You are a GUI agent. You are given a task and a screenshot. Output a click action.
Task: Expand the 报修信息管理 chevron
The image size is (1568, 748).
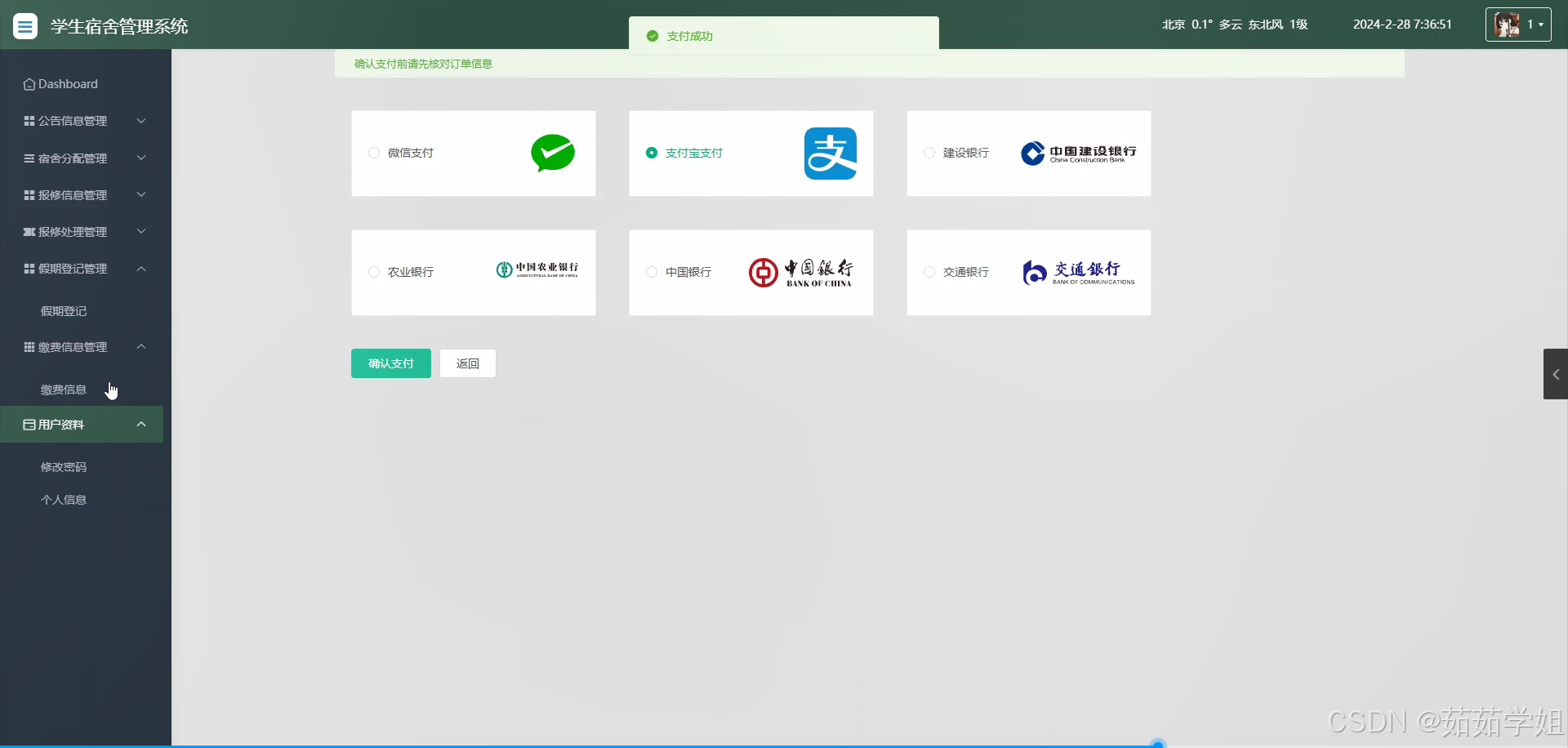[141, 194]
